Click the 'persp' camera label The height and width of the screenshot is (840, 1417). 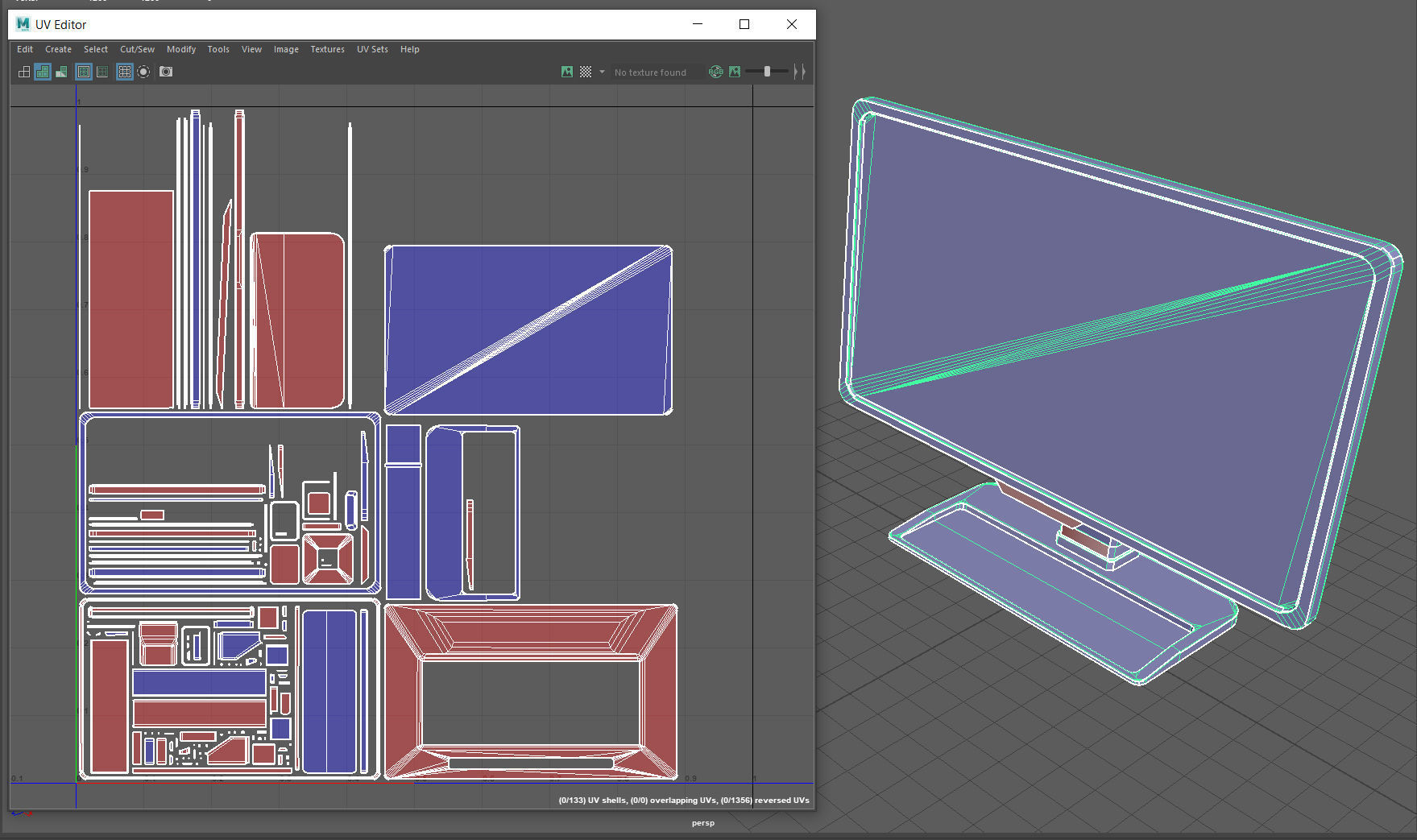pos(703,823)
